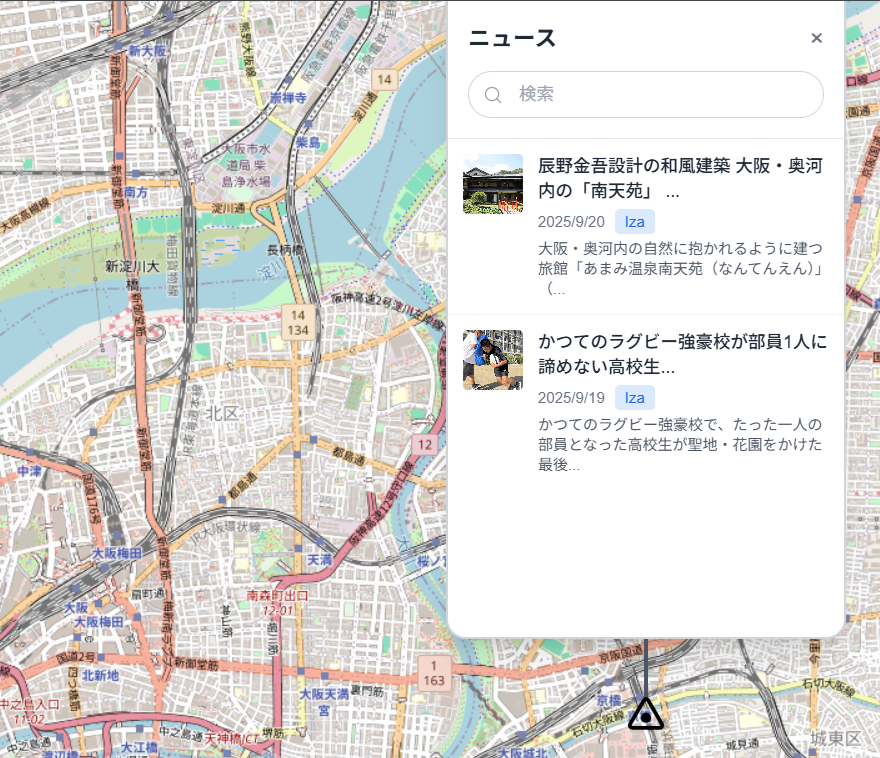
Task: Click the Iza tag on 2025/9/20 article
Action: tap(635, 222)
